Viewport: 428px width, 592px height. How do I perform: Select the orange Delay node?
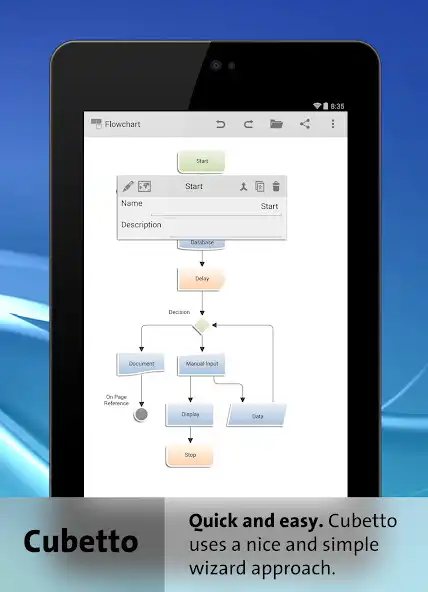point(202,279)
